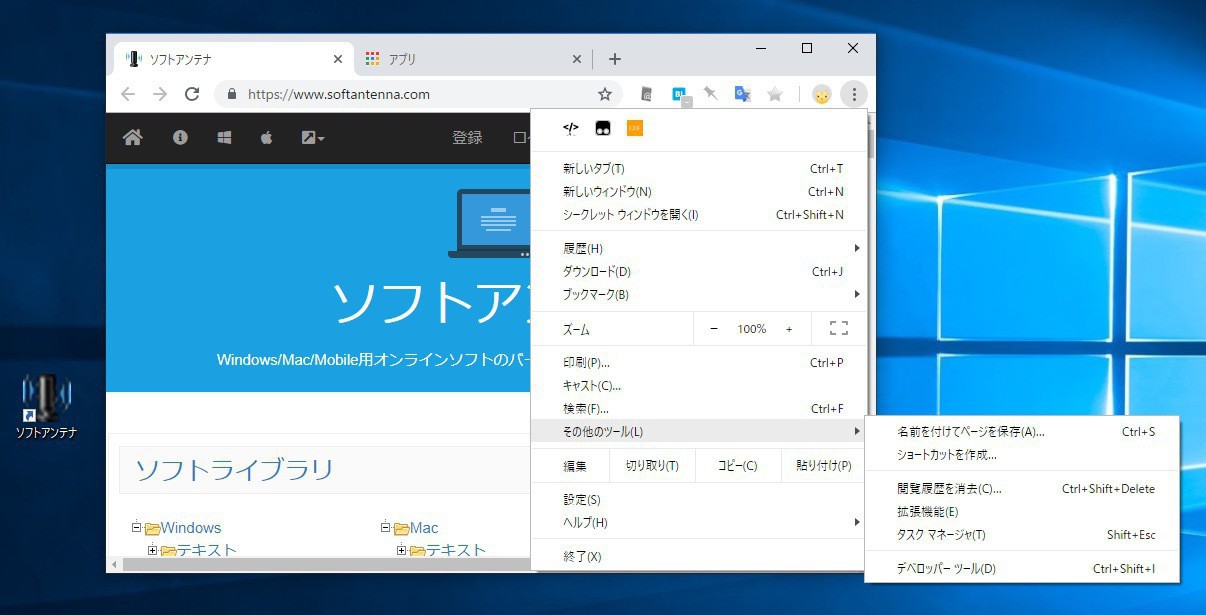Click the Windows logo icon on navbar
The image size is (1206, 615).
[224, 138]
